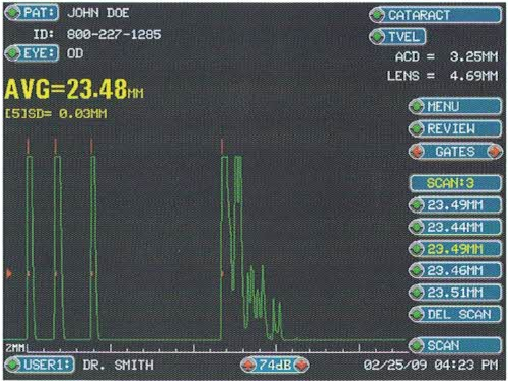Click the green dot icon on REVIEW
Viewport: 508px width, 381px height.
[x=417, y=129]
